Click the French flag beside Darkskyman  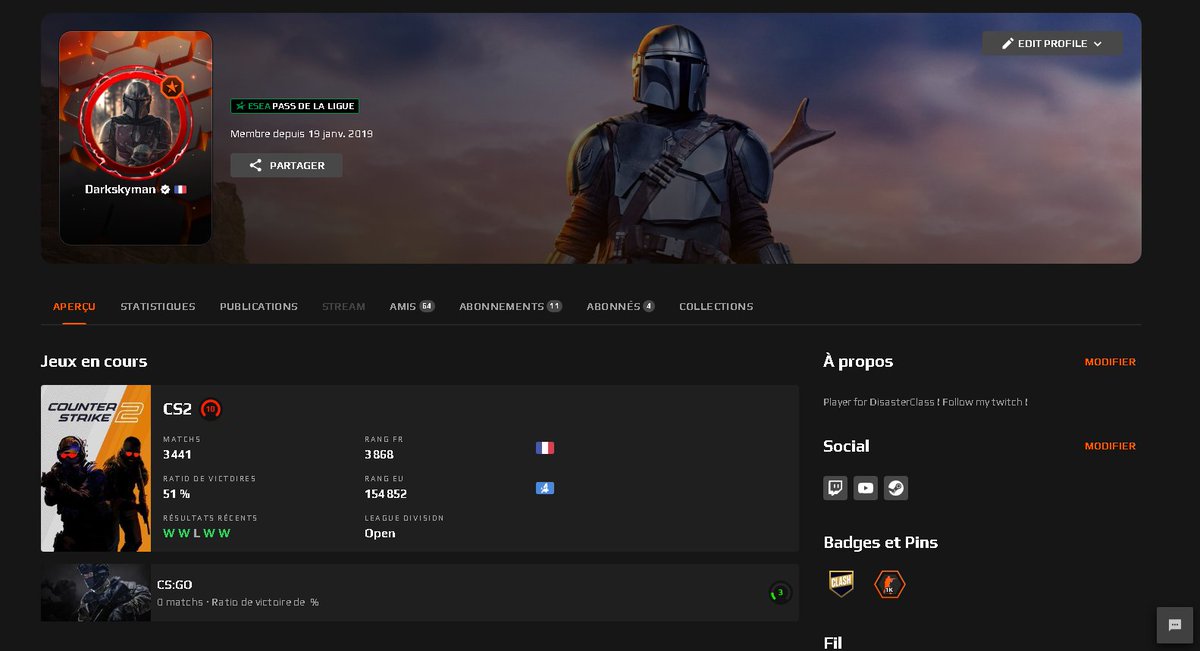tap(180, 189)
